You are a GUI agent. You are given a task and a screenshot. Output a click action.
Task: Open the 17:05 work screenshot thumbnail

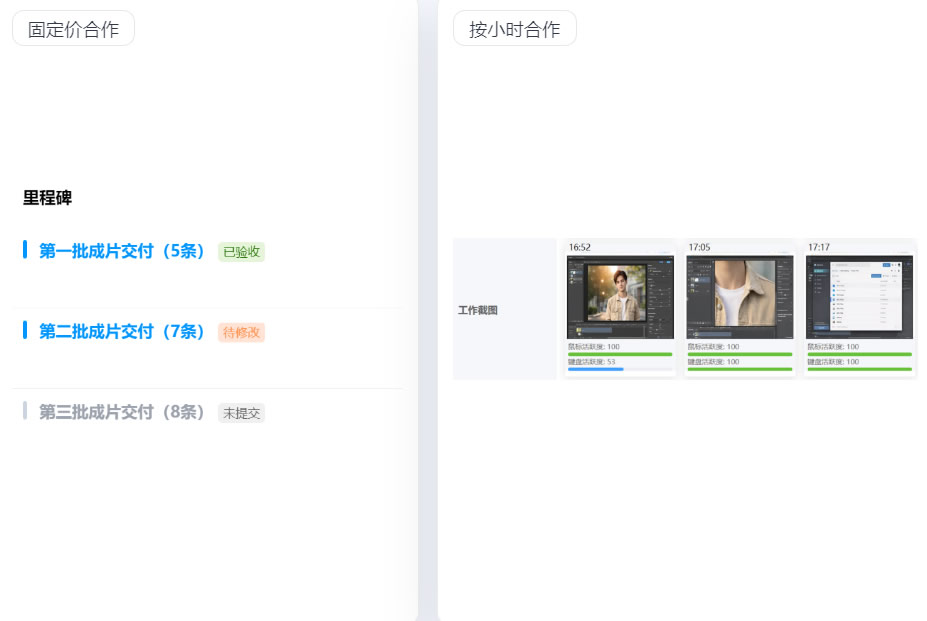coord(740,297)
